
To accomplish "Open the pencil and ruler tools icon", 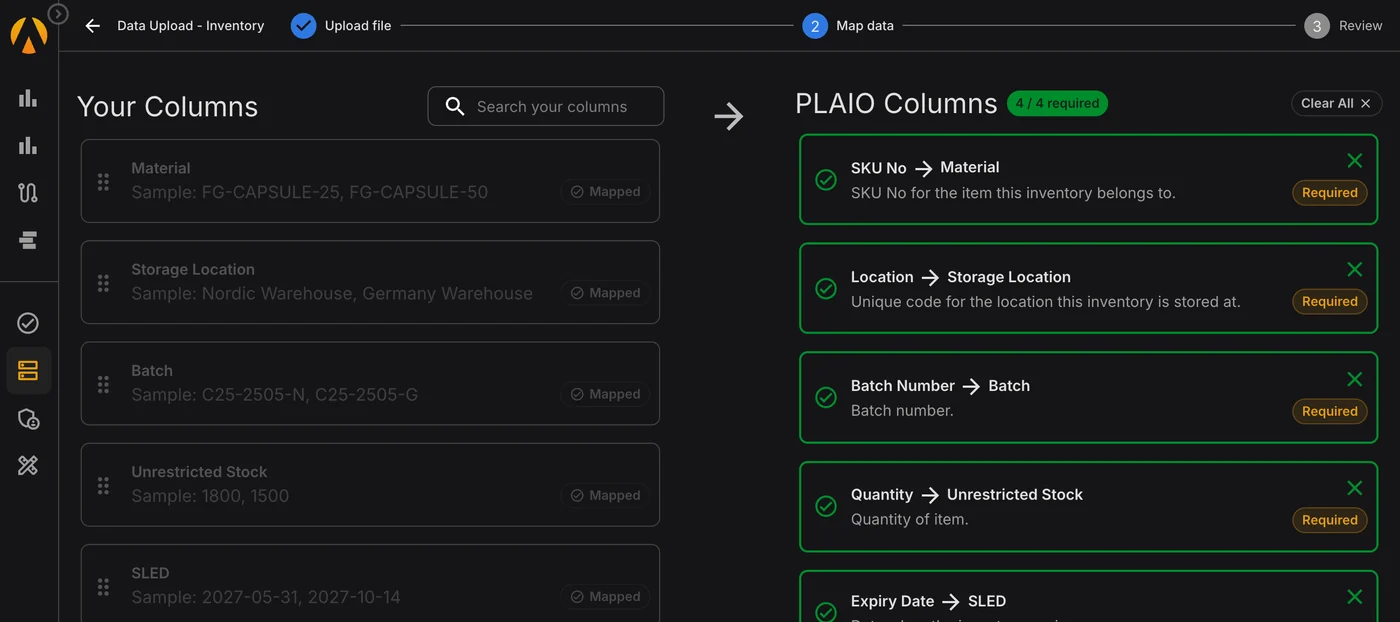I will tap(28, 465).
